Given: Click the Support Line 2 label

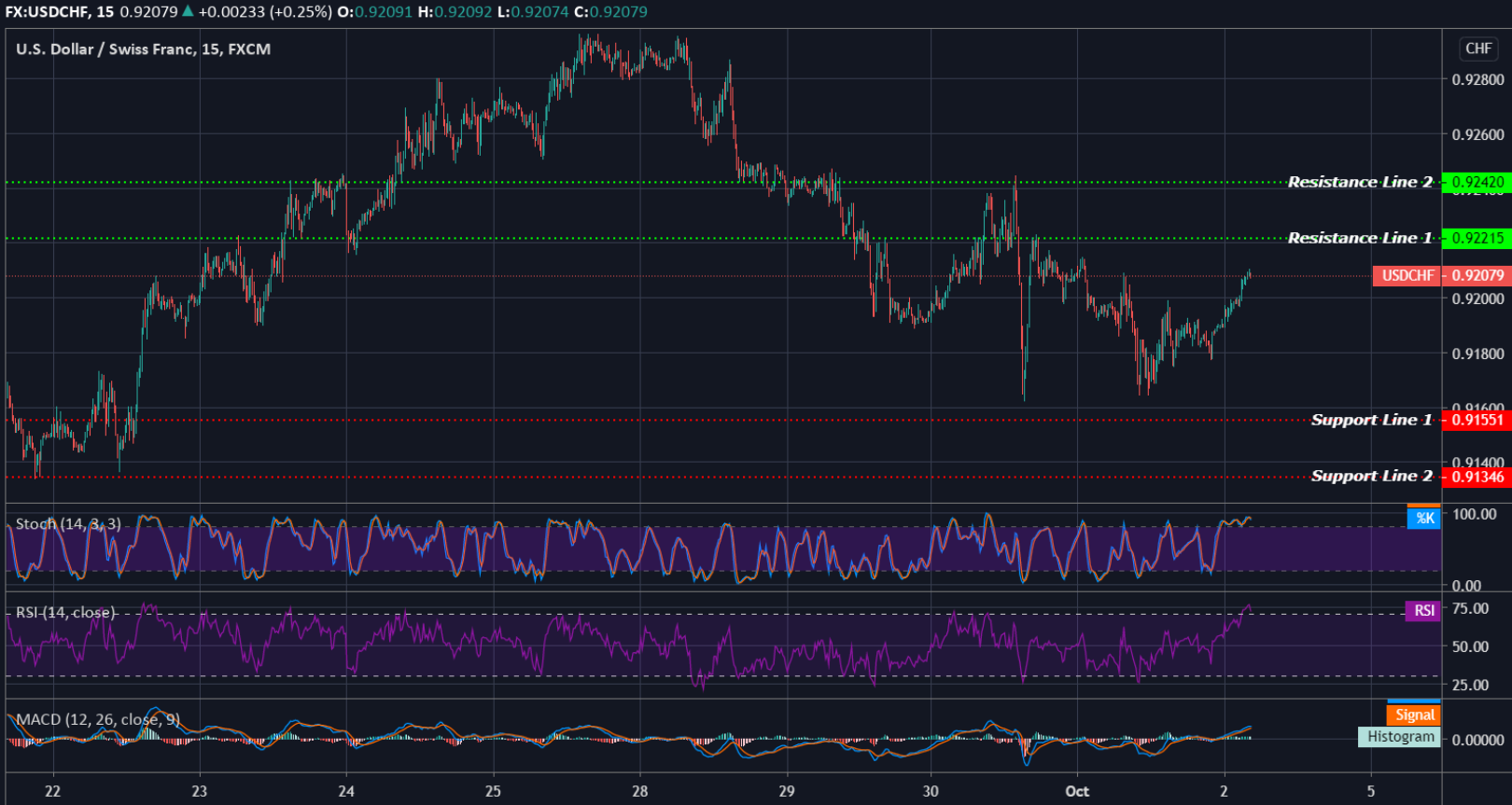Looking at the screenshot, I should [1371, 476].
